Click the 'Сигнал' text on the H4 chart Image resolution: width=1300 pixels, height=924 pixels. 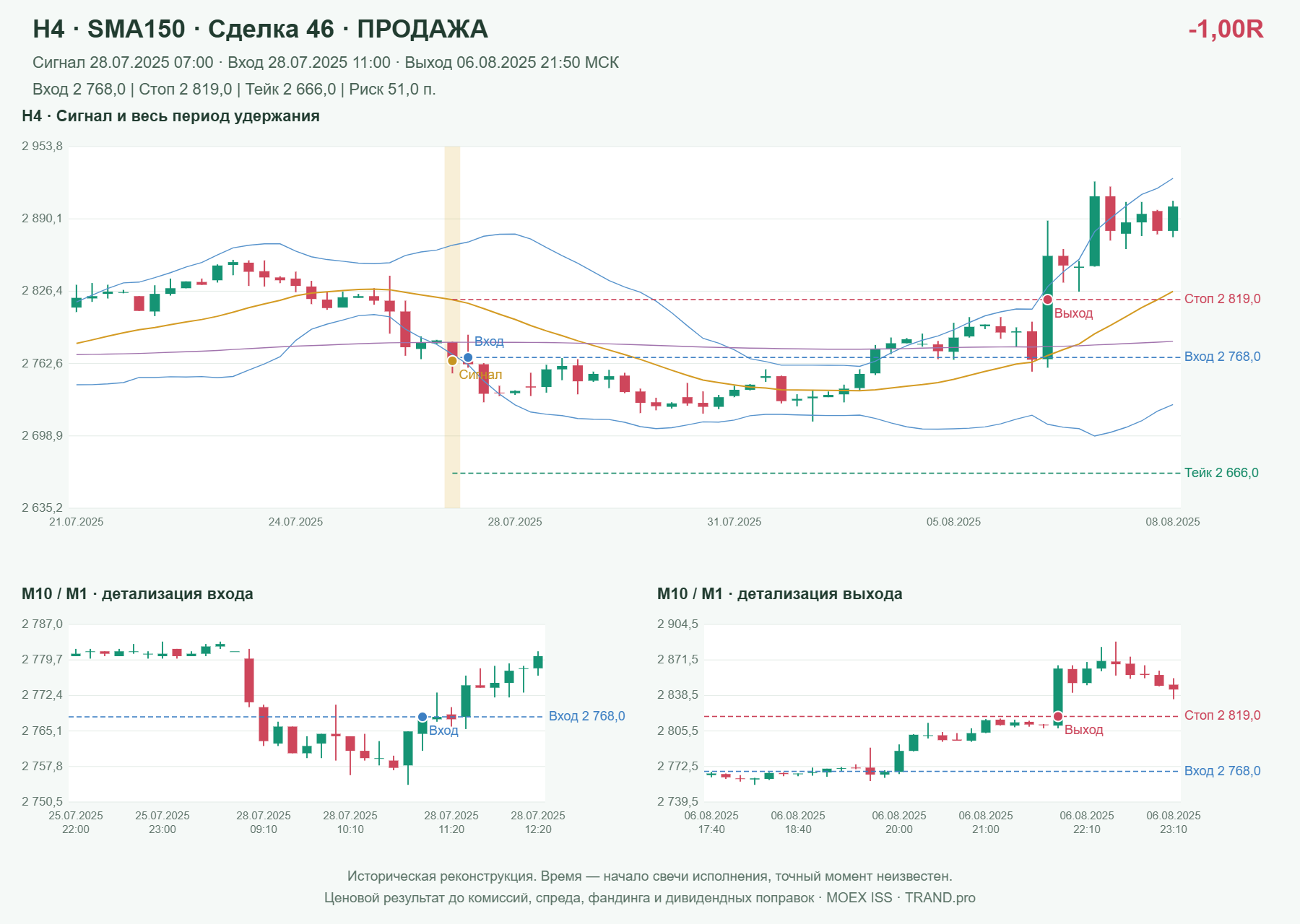tap(480, 375)
